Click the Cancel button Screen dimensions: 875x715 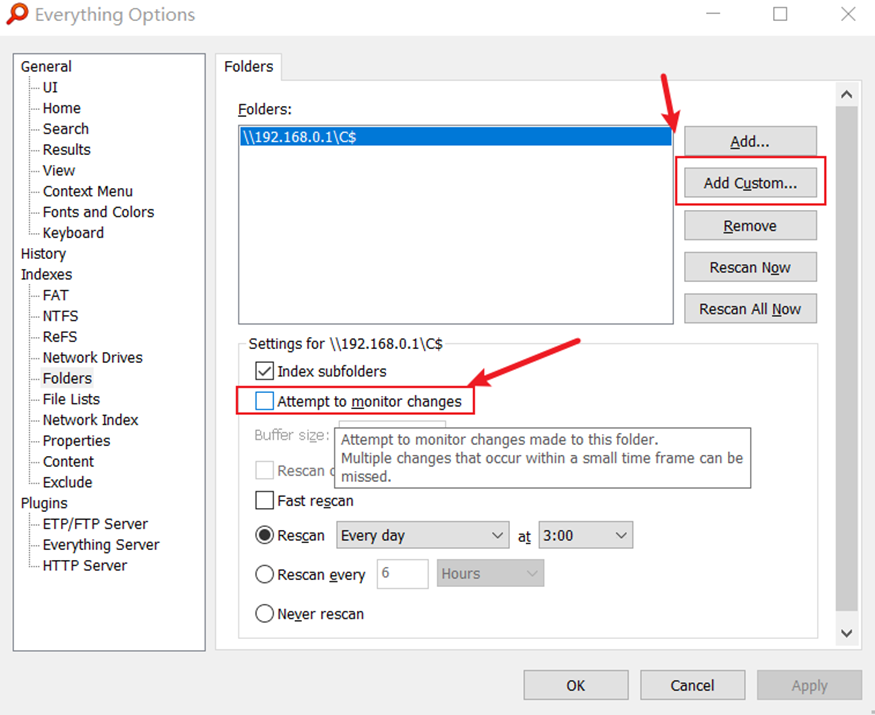pyautogui.click(x=693, y=685)
